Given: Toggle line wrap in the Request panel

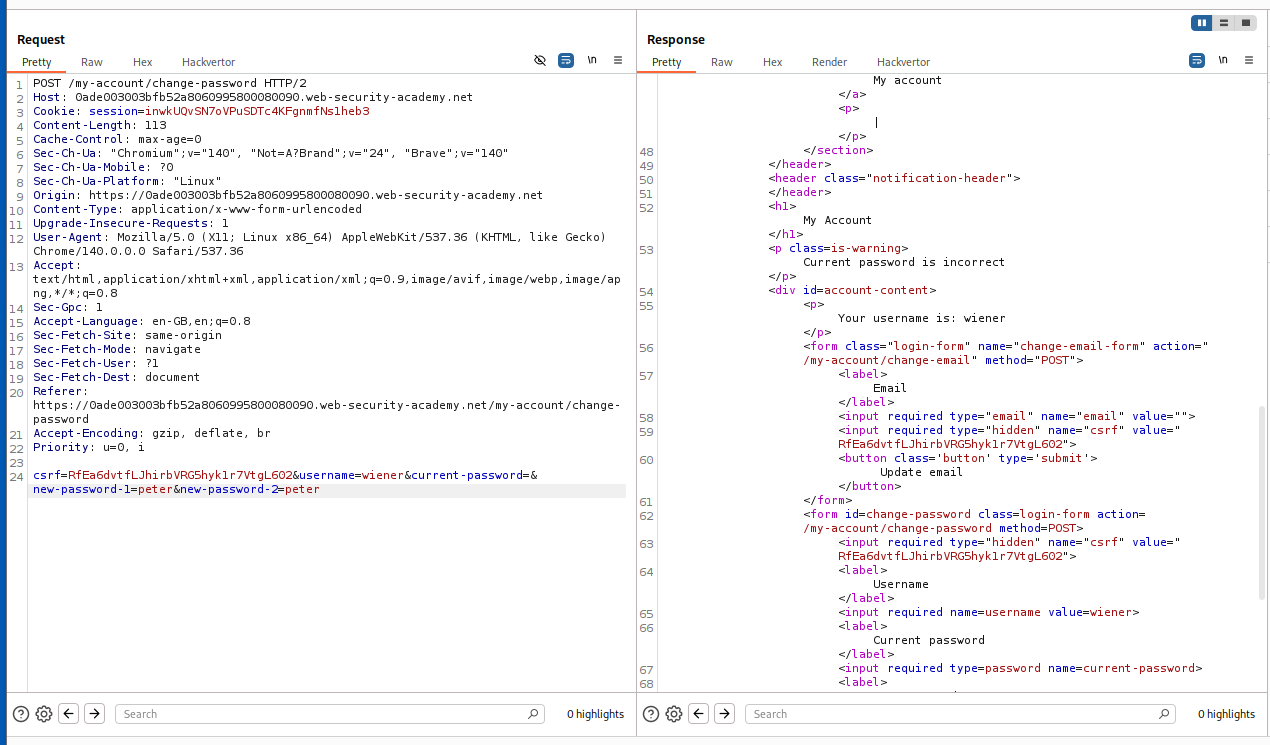Looking at the screenshot, I should [x=566, y=61].
